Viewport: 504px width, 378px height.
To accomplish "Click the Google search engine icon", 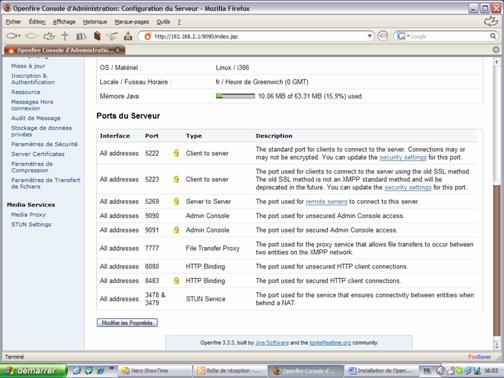I will pyautogui.click(x=400, y=36).
